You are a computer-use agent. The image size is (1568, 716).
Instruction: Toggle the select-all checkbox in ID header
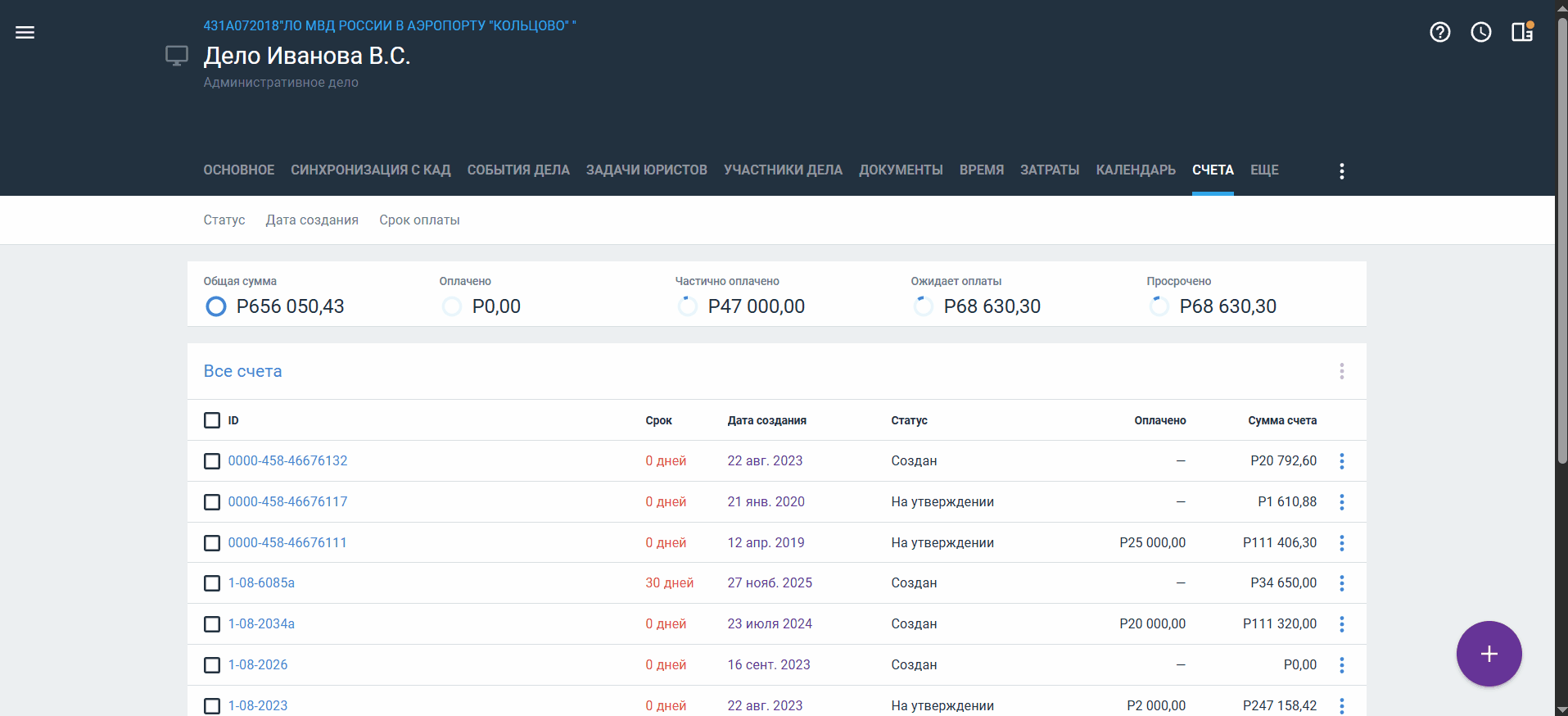pos(212,420)
